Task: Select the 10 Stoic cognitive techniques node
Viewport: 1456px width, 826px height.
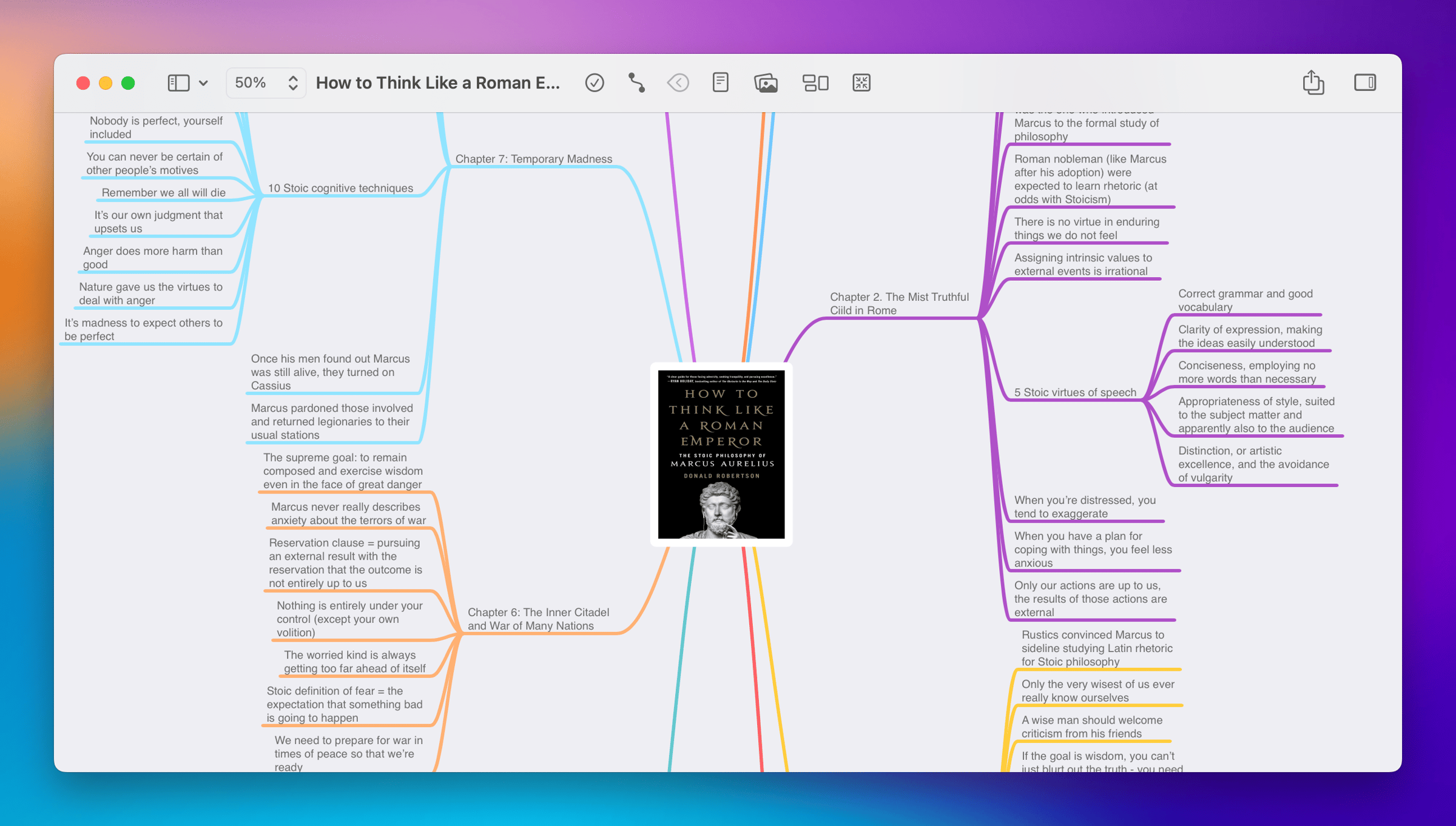Action: coord(340,188)
